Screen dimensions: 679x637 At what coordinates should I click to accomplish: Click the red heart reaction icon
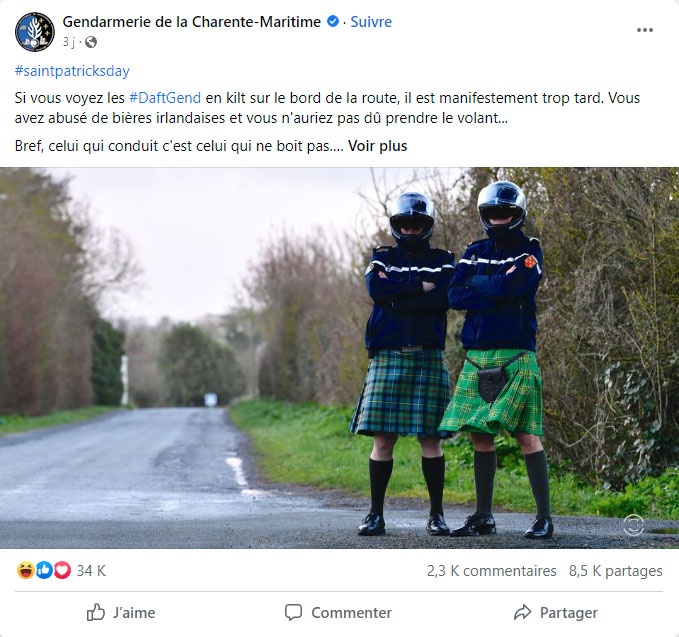pyautogui.click(x=62, y=570)
